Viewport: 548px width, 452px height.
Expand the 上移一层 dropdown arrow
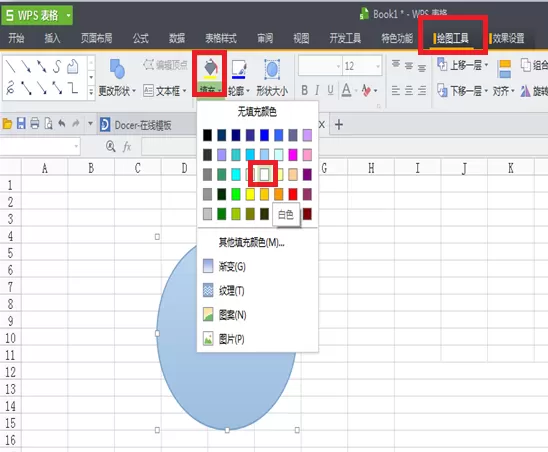[x=486, y=65]
